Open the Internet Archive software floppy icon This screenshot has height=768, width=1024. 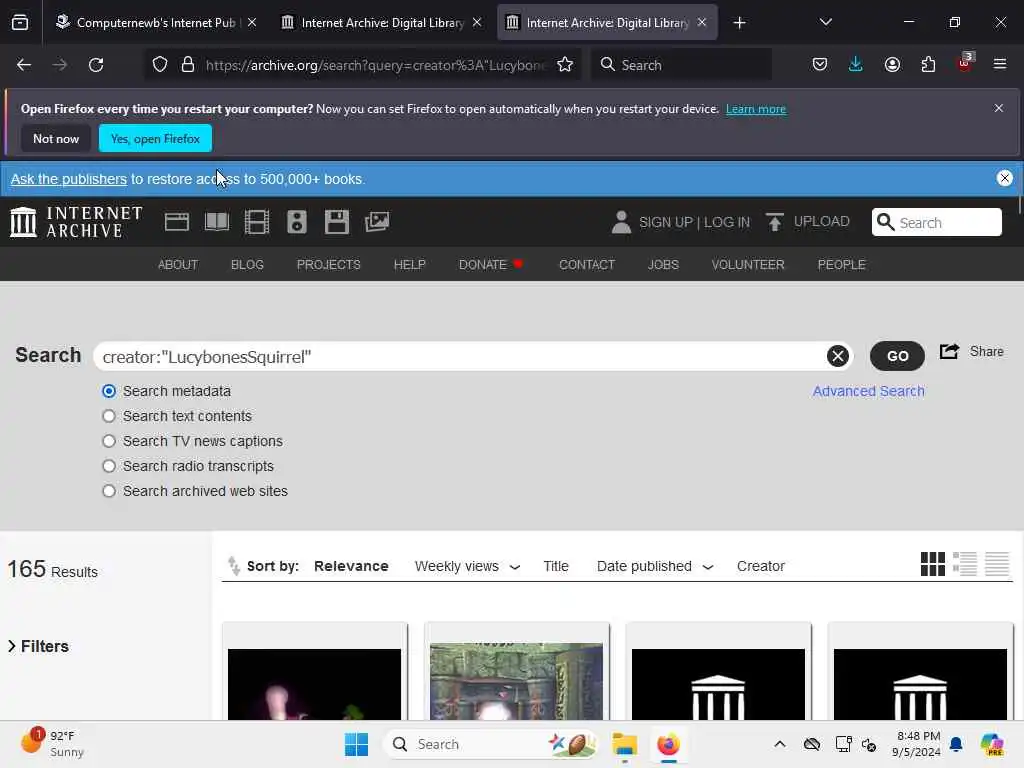point(337,222)
